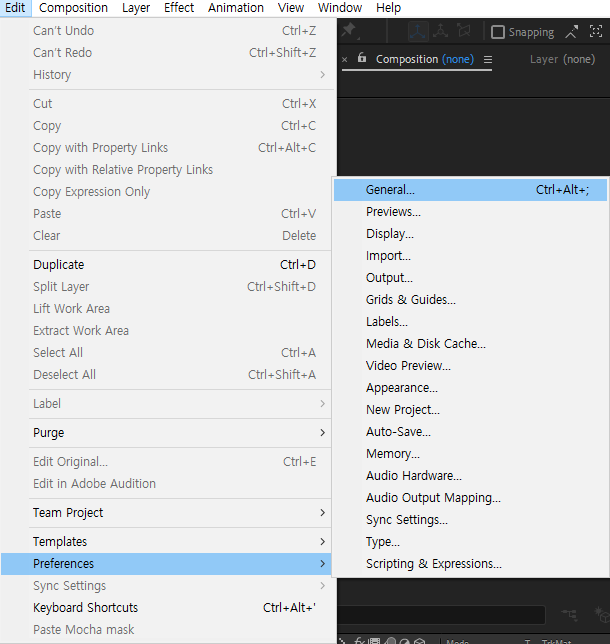
Task: Open Video Preview... preferences
Action: [x=470, y=366]
